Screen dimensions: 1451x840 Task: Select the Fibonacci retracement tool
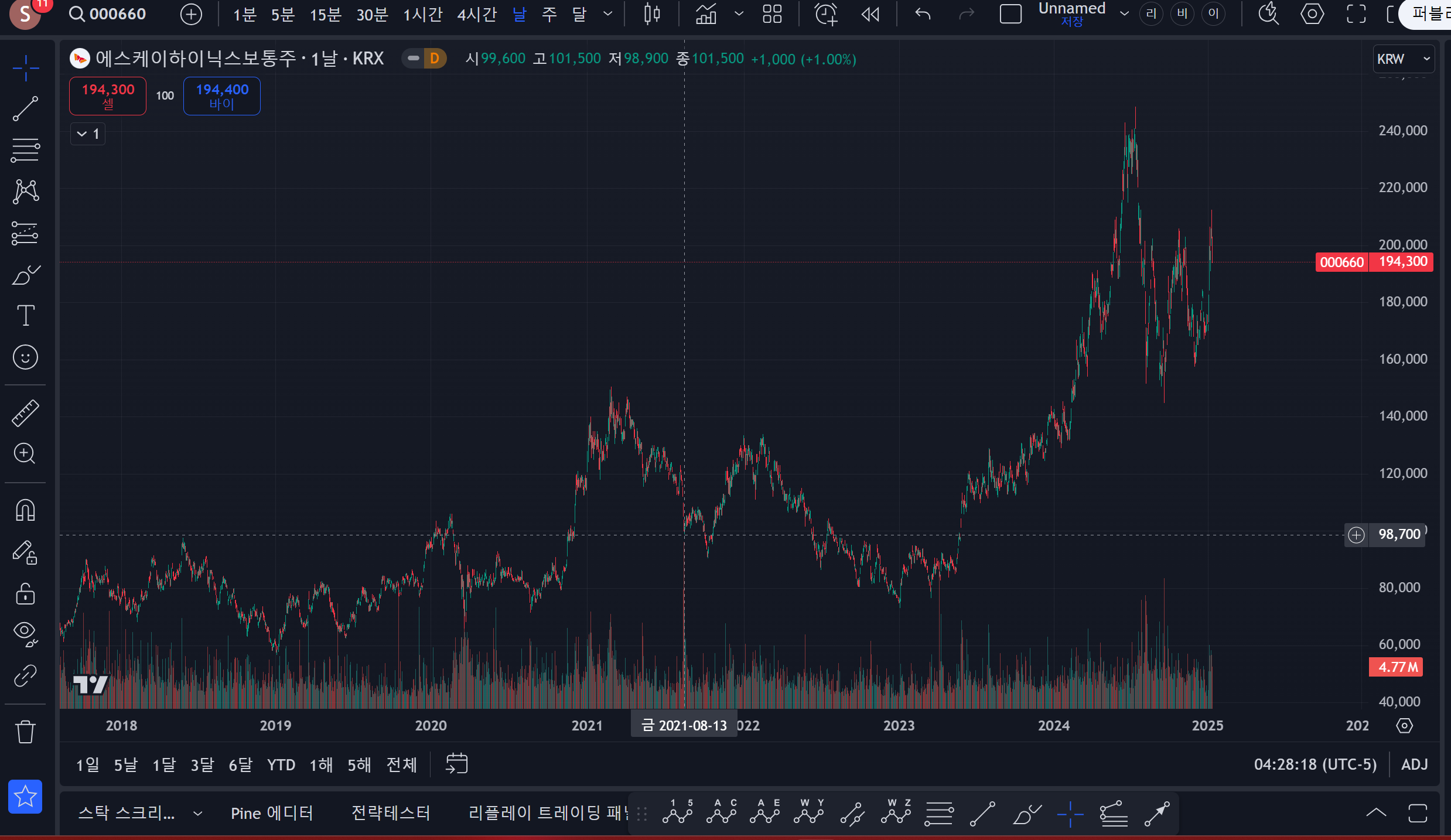(x=26, y=151)
